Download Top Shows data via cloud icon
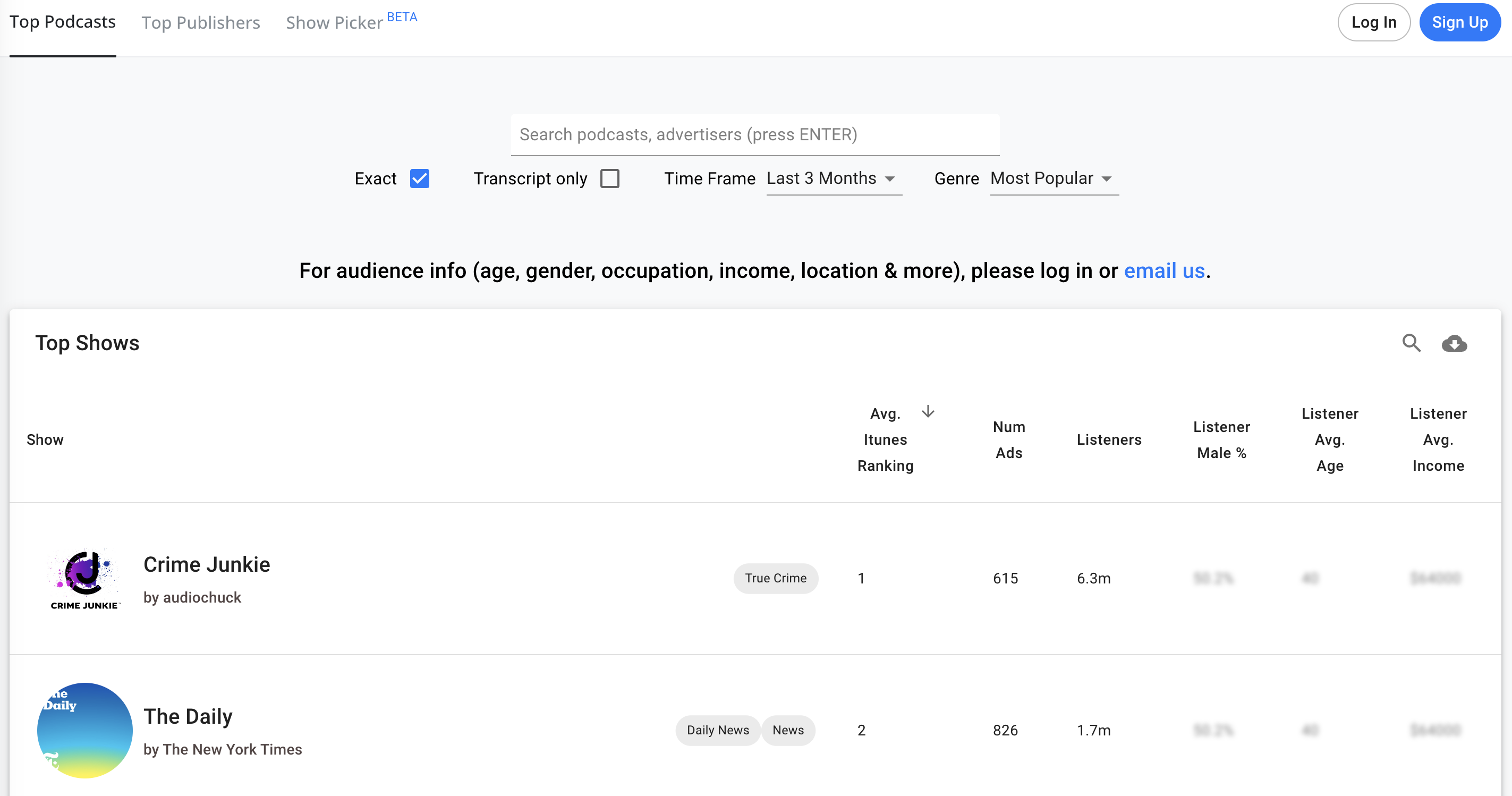Viewport: 1512px width, 796px height. pos(1454,343)
